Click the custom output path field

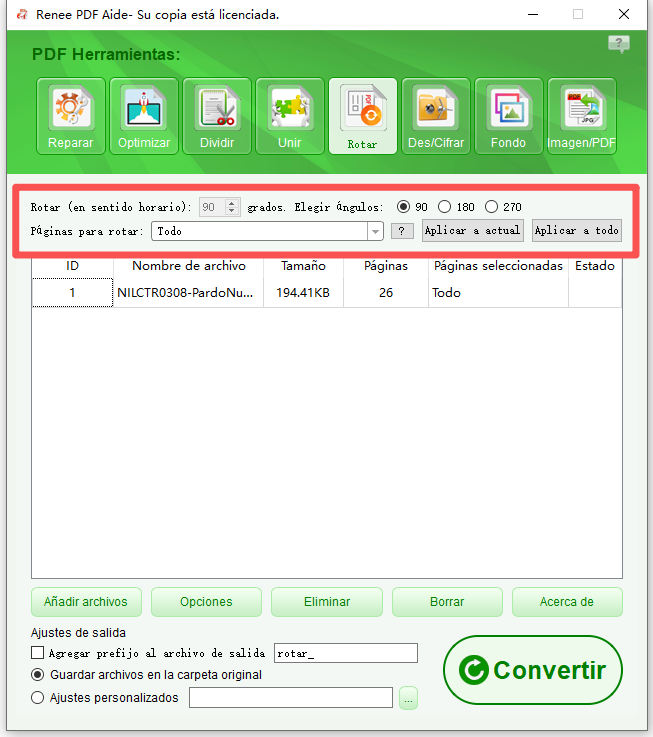(291, 698)
